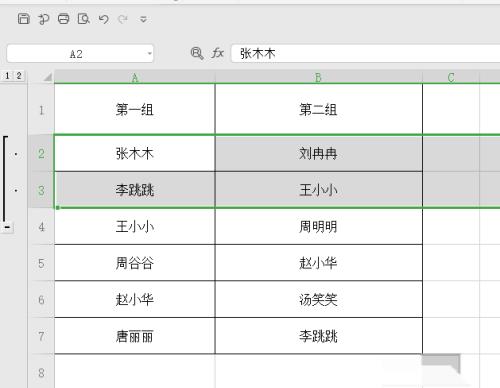Click the export to PDF icon
The width and height of the screenshot is (500, 388).
pyautogui.click(x=43, y=19)
